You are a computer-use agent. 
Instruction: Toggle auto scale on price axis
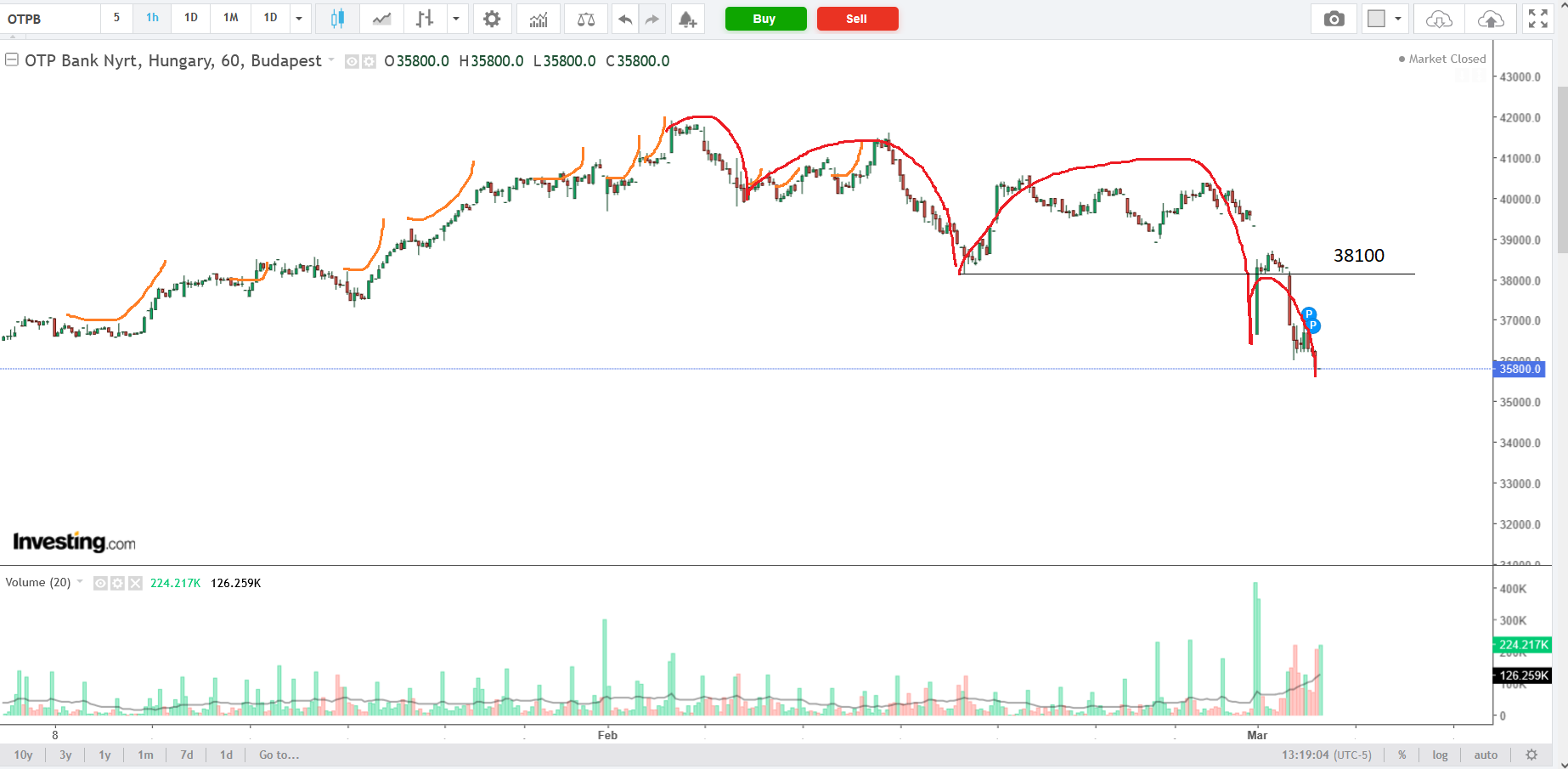(x=1486, y=755)
